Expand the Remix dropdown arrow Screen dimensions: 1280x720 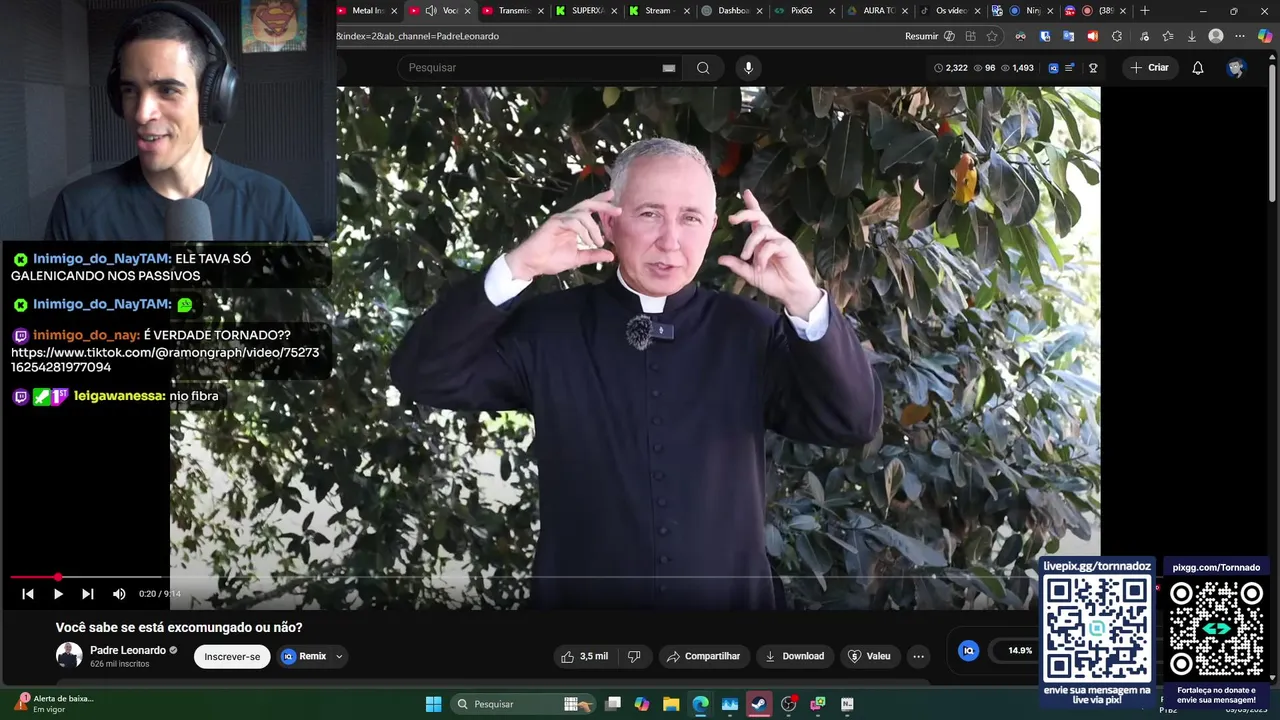coord(339,656)
